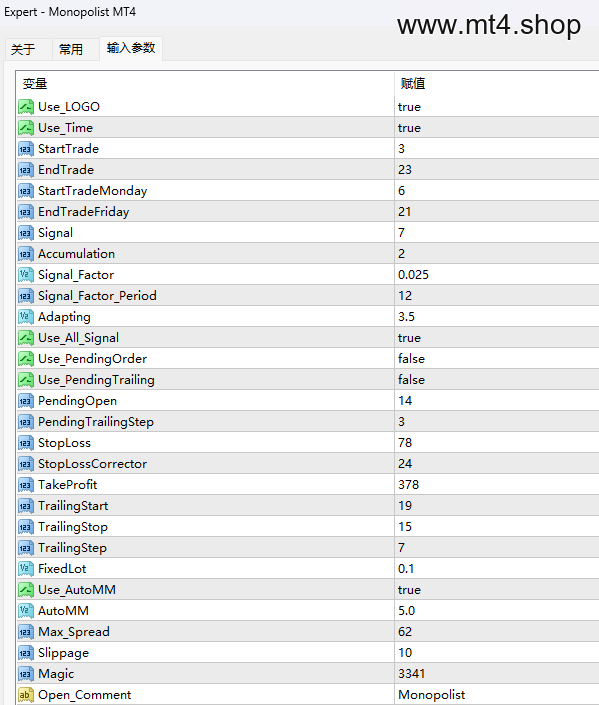Click the Max_Spread variable name

pos(74,632)
